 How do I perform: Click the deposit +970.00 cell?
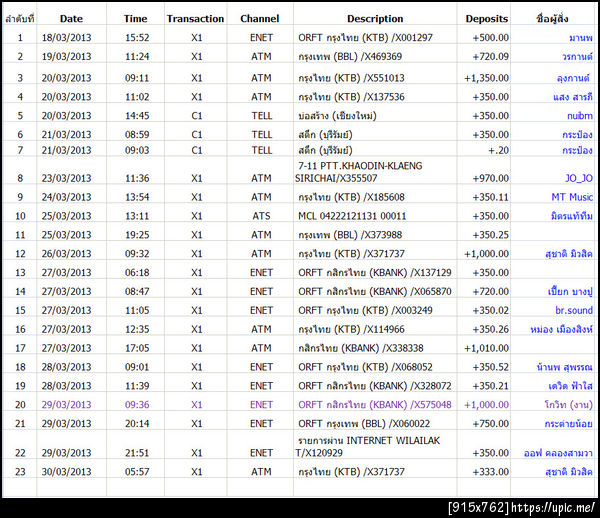(x=491, y=178)
